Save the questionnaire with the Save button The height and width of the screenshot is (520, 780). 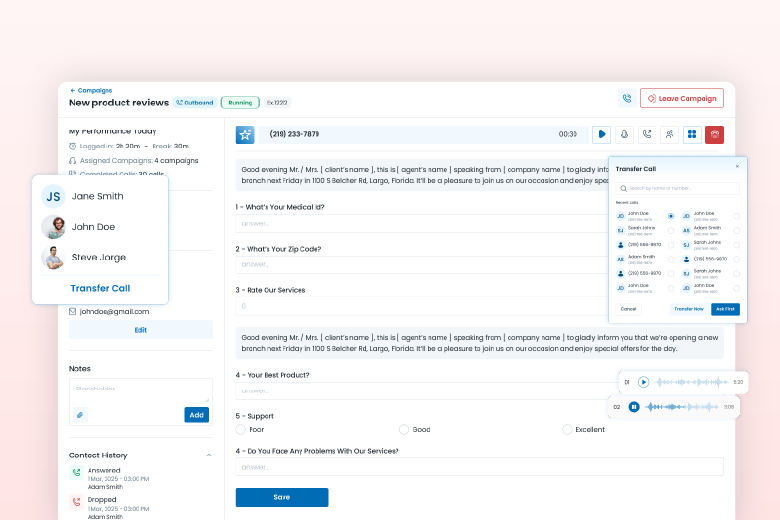[x=281, y=497]
